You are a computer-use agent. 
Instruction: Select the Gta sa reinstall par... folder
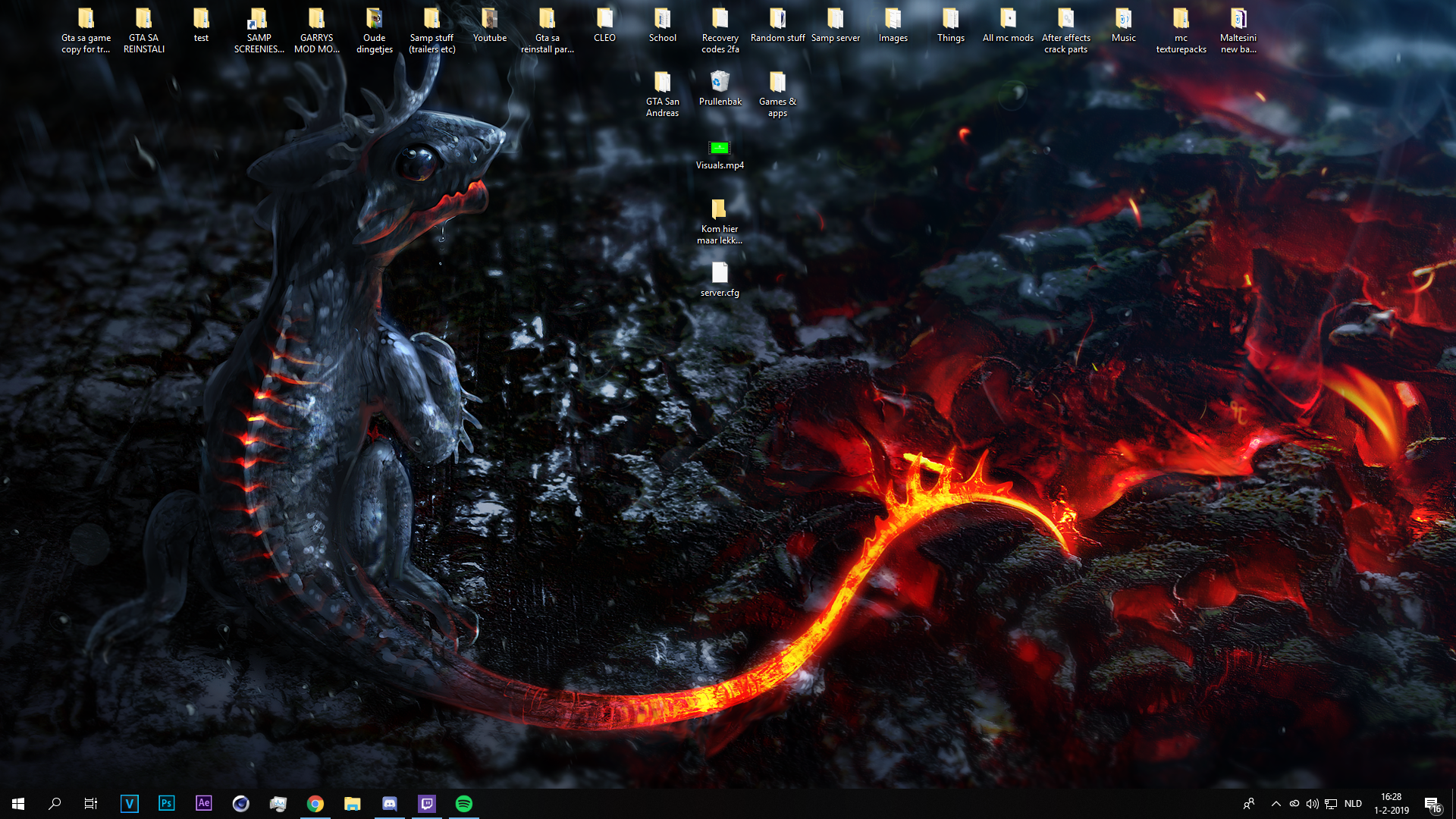point(548,30)
